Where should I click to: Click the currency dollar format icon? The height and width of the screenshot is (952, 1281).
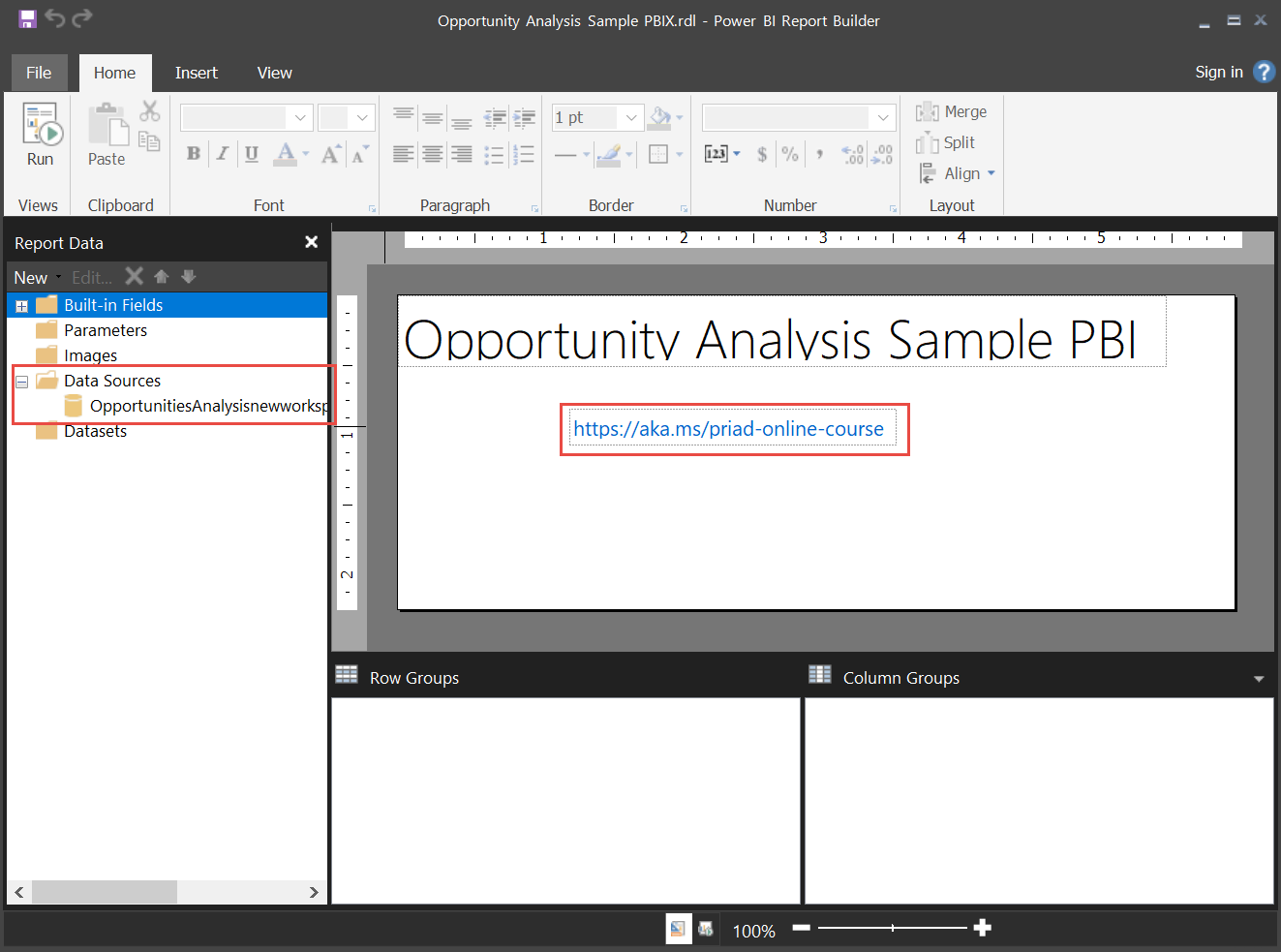pyautogui.click(x=763, y=154)
